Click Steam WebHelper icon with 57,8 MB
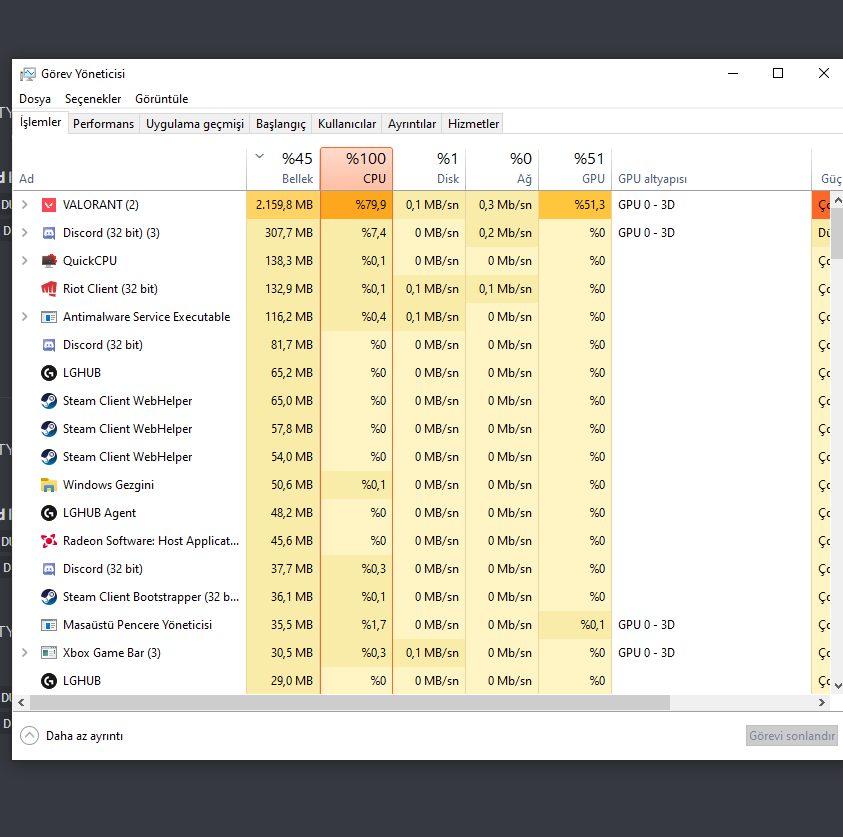Viewport: 843px width, 837px height. tap(49, 428)
